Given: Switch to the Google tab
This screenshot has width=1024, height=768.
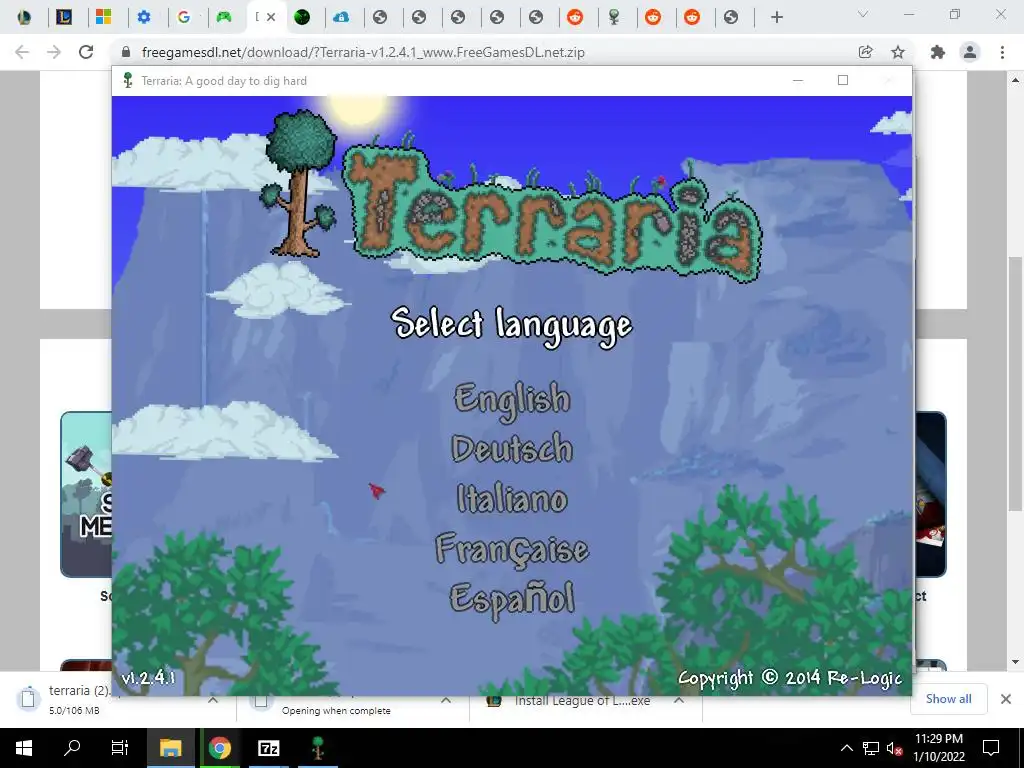Looking at the screenshot, I should [x=184, y=17].
